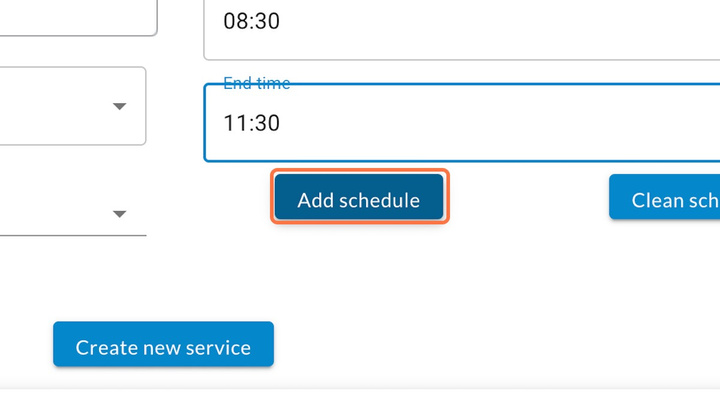Select the hour 08 in upper time field
Viewport: 720px width, 393px height.
[x=235, y=21]
